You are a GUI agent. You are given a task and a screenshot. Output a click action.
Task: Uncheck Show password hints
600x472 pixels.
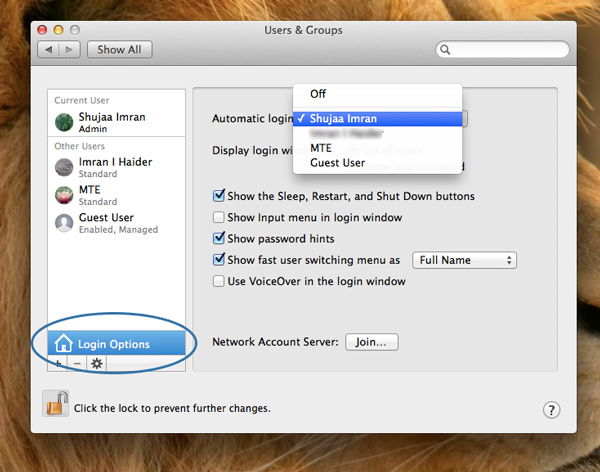pyautogui.click(x=218, y=238)
